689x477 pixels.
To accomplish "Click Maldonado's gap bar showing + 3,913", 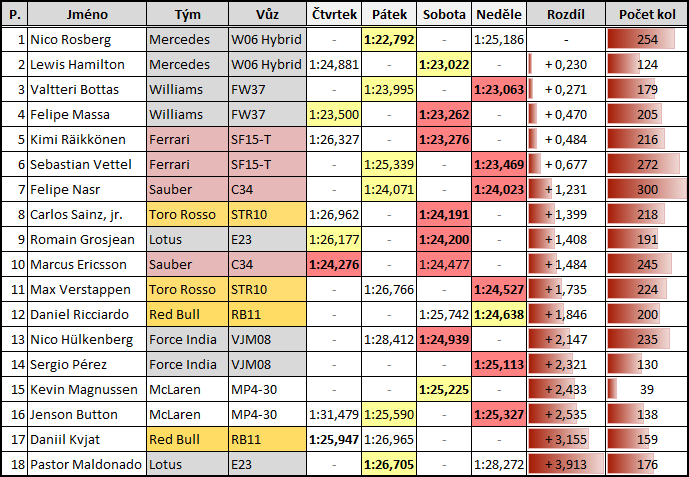I will [565, 465].
